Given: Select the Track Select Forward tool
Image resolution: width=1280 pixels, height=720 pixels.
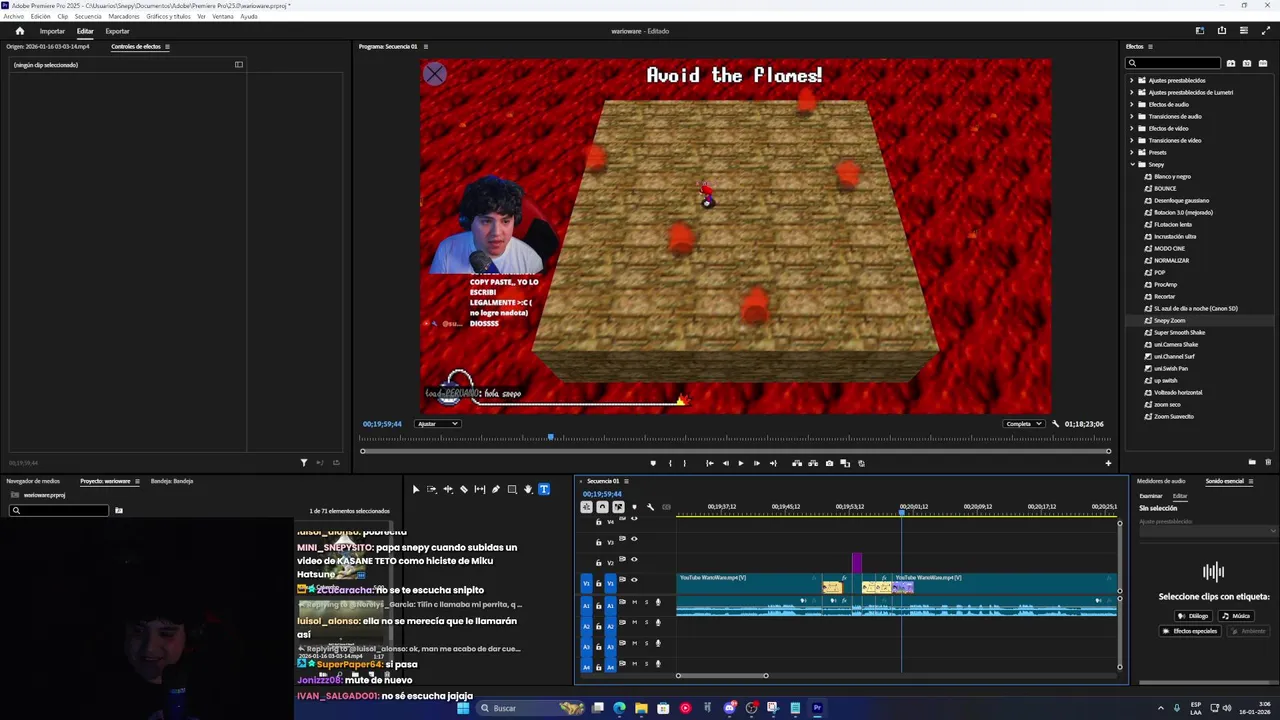Looking at the screenshot, I should tap(432, 489).
